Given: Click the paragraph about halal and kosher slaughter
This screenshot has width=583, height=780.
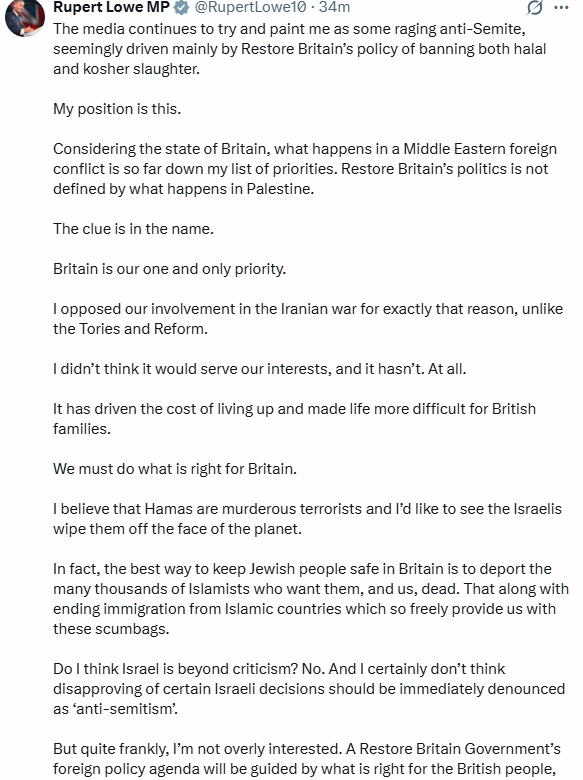Looking at the screenshot, I should [300, 49].
